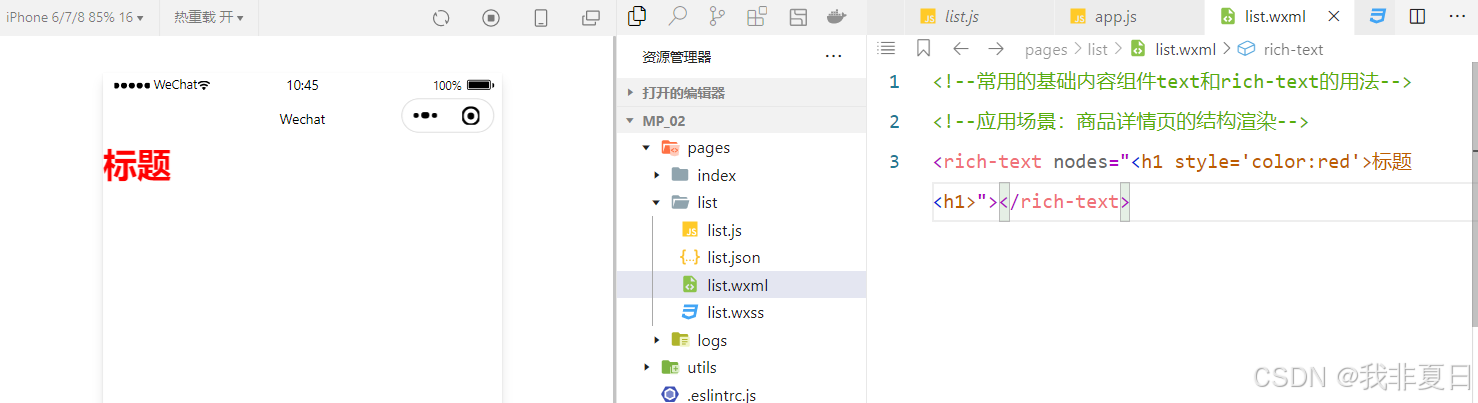
Task: Collapse the MP_02 project section
Action: [x=741, y=120]
